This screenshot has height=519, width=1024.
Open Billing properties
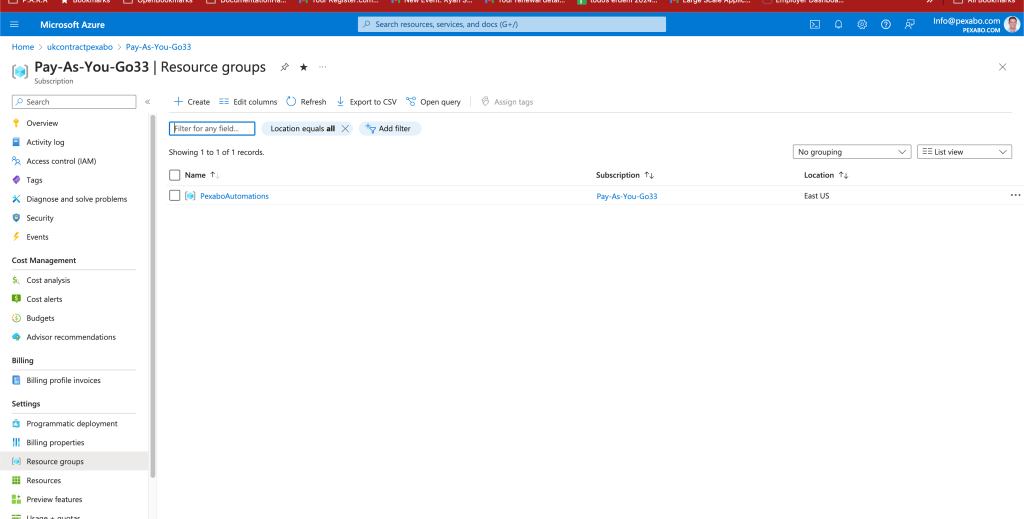tap(55, 442)
